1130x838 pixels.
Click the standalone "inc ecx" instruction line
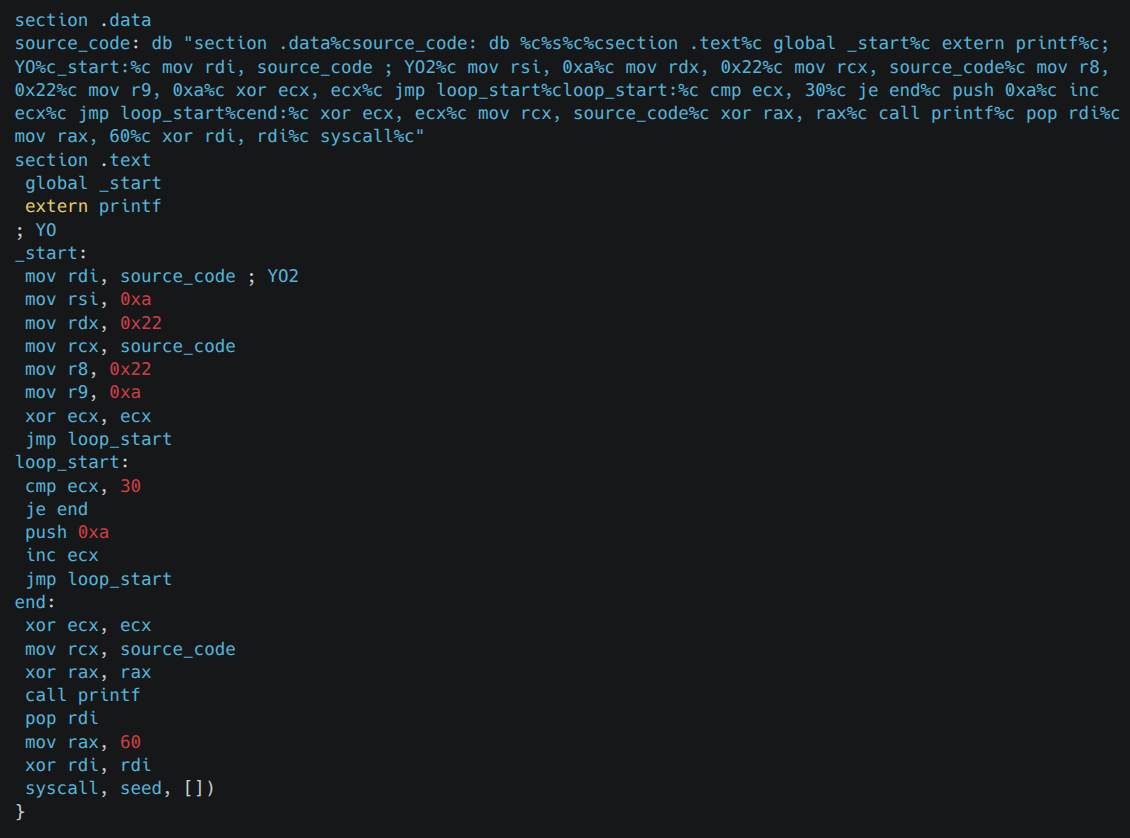pos(62,555)
